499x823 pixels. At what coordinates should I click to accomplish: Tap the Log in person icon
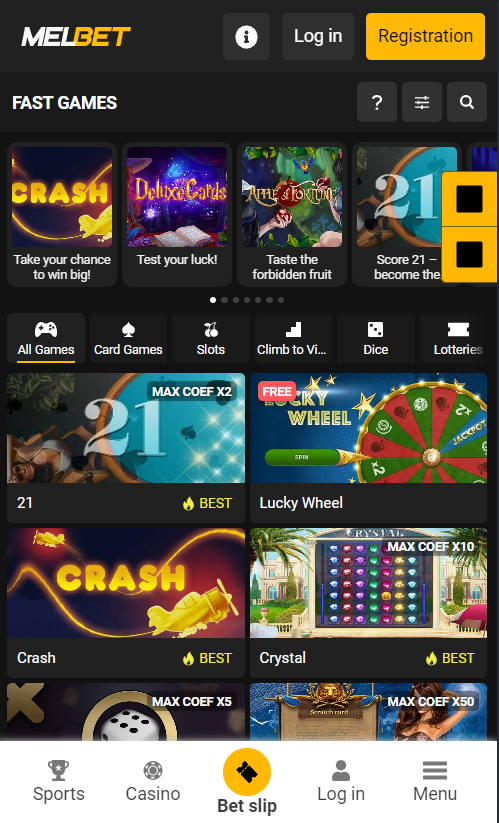point(341,771)
